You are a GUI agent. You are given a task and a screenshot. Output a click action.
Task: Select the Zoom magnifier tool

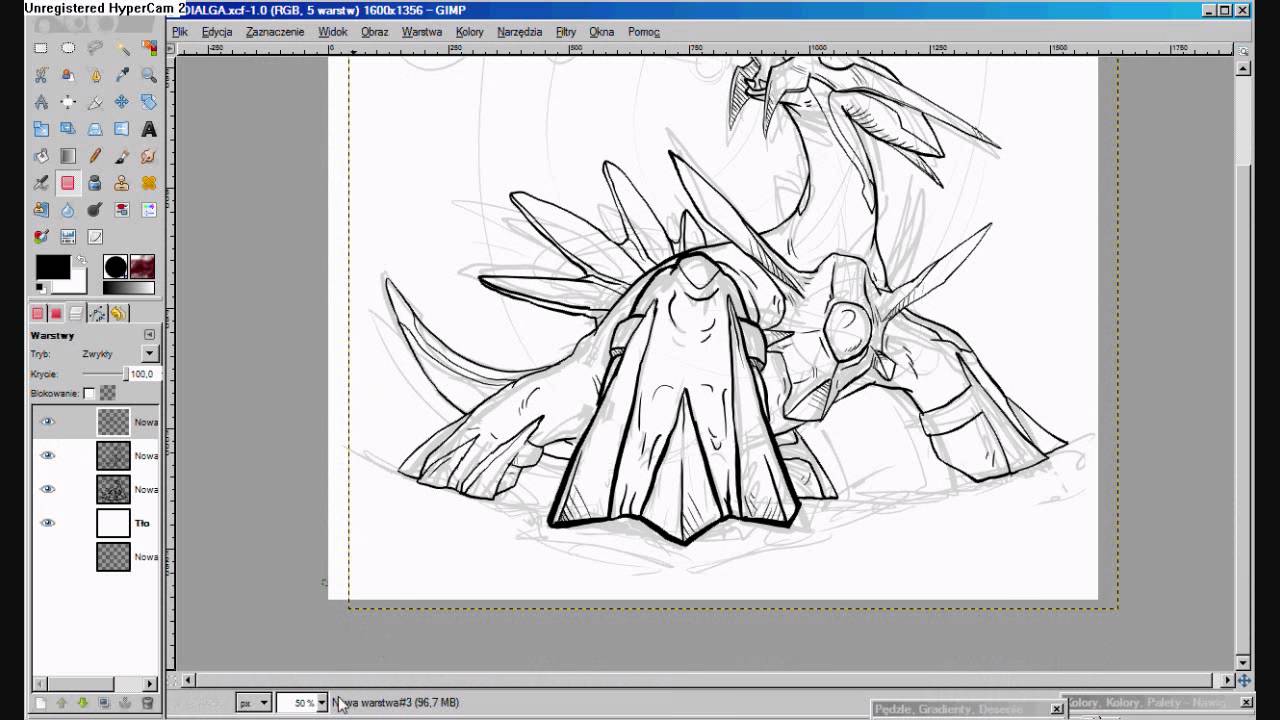149,75
